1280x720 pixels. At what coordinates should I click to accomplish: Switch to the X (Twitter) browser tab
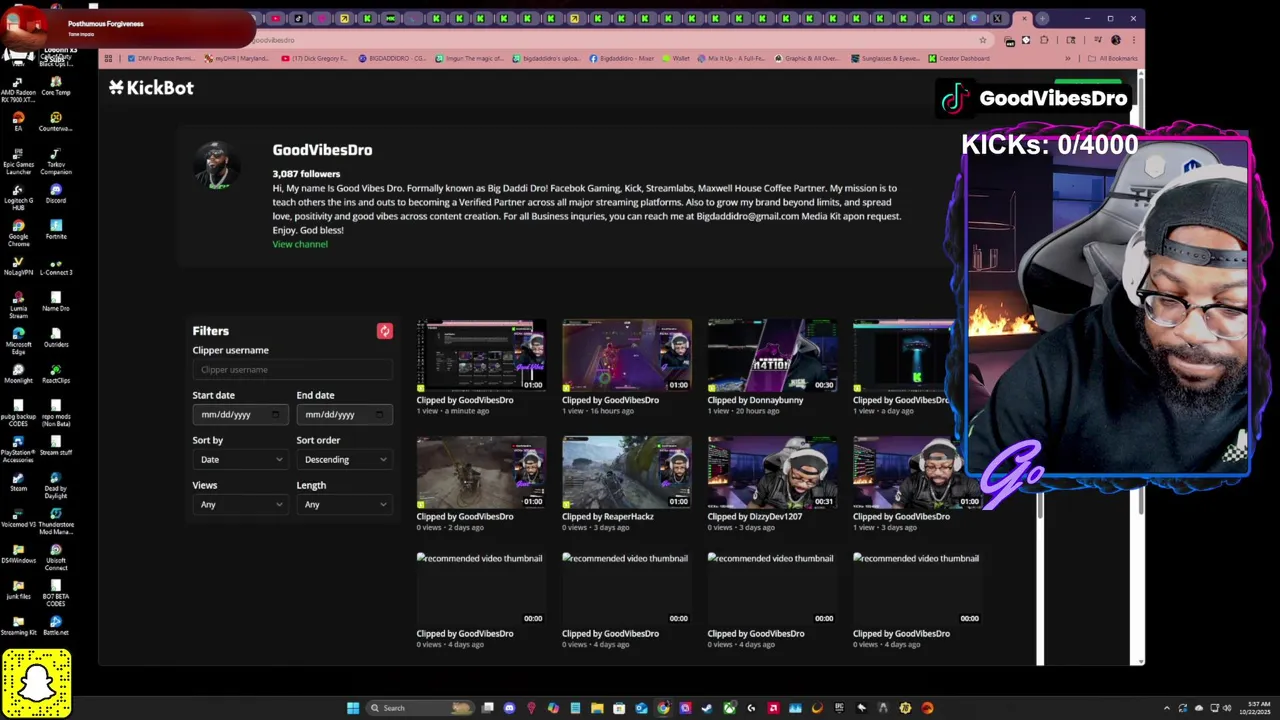[x=997, y=18]
